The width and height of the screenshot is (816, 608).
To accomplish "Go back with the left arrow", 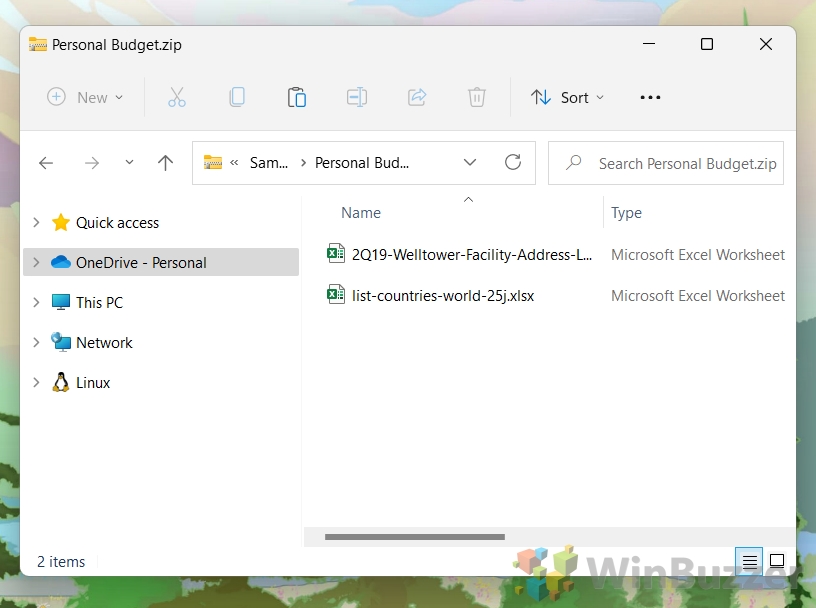I will tap(46, 163).
